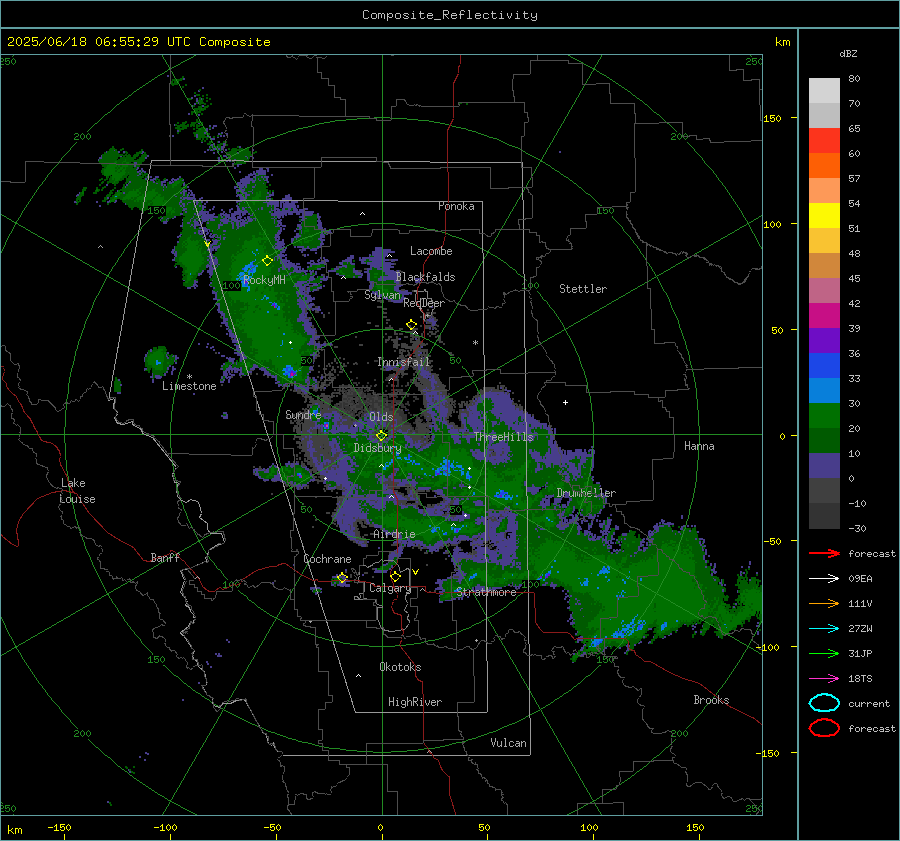Select the magenta 18TS arrow legend icon
Viewport: 900px width, 841px height.
pyautogui.click(x=824, y=679)
